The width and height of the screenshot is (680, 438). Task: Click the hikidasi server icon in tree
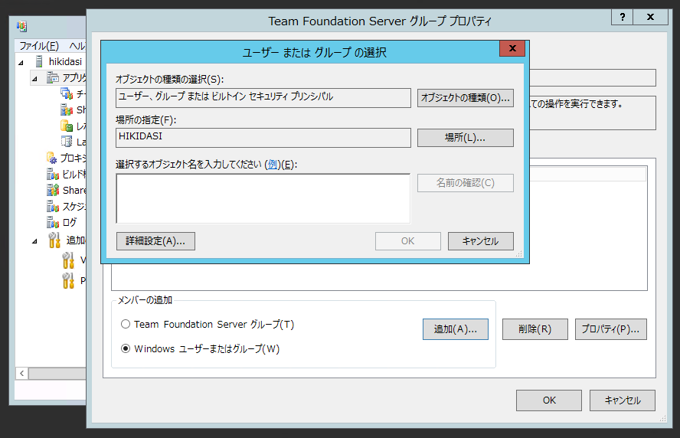pyautogui.click(x=39, y=62)
